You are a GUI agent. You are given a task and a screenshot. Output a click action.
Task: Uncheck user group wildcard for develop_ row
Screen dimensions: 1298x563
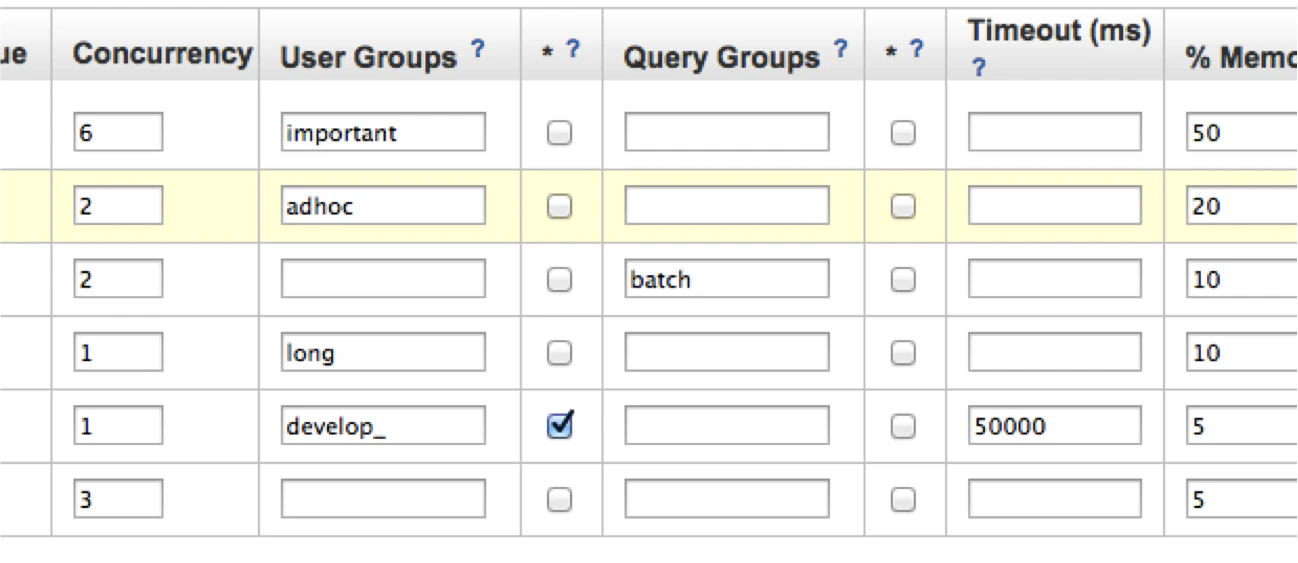(560, 426)
